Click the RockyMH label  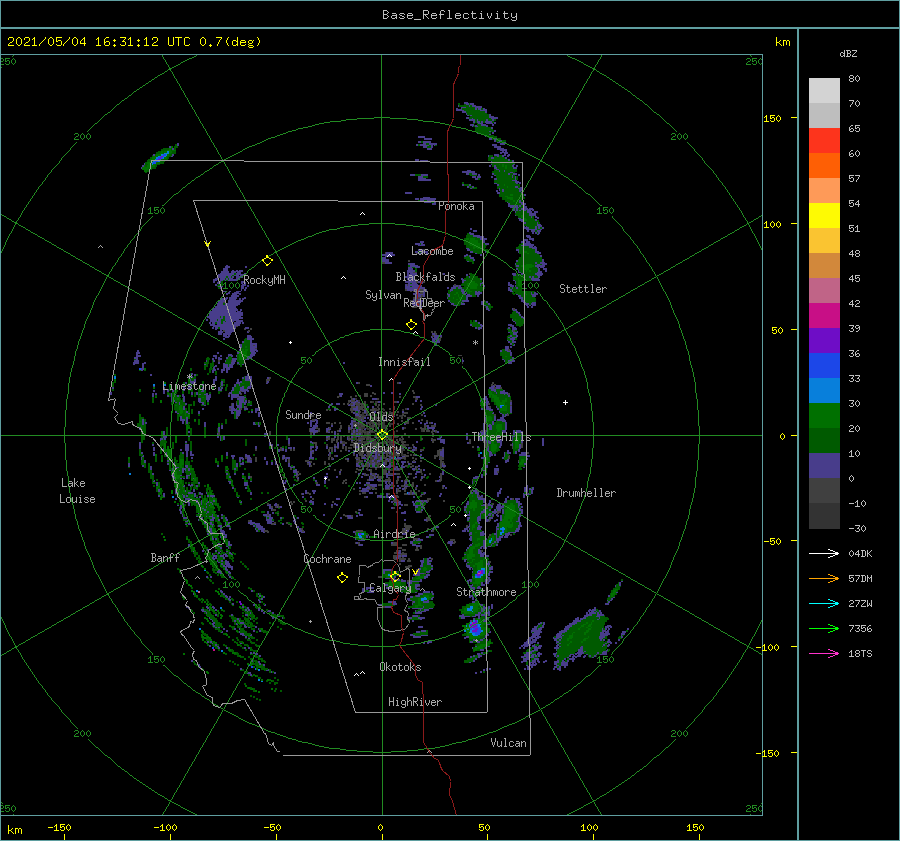(x=264, y=280)
